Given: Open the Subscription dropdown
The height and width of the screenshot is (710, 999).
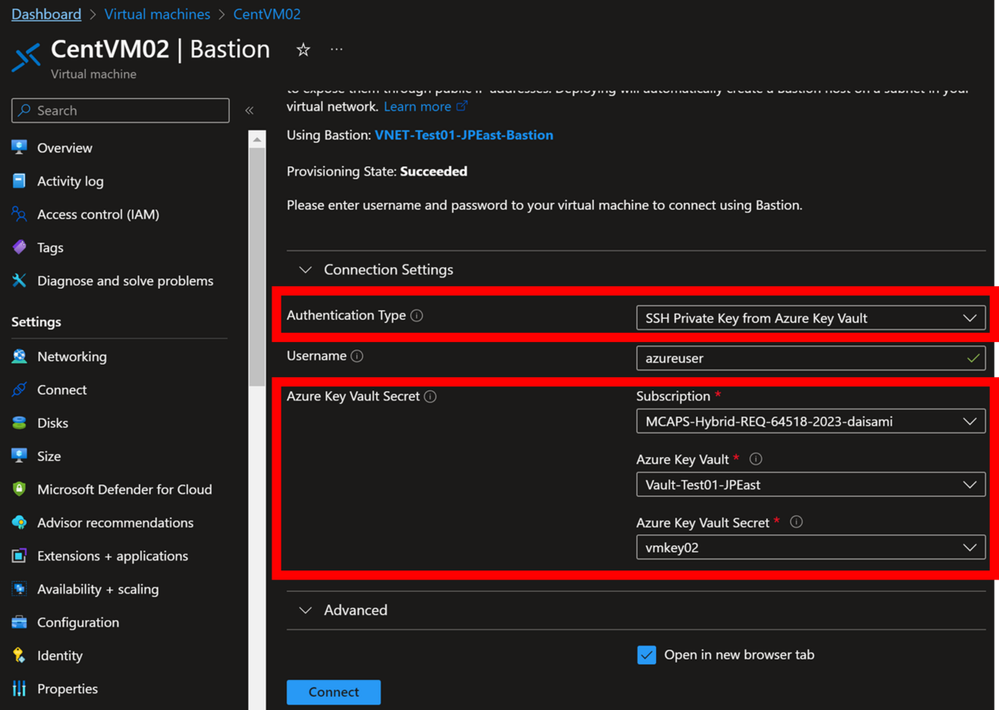Looking at the screenshot, I should coord(810,421).
